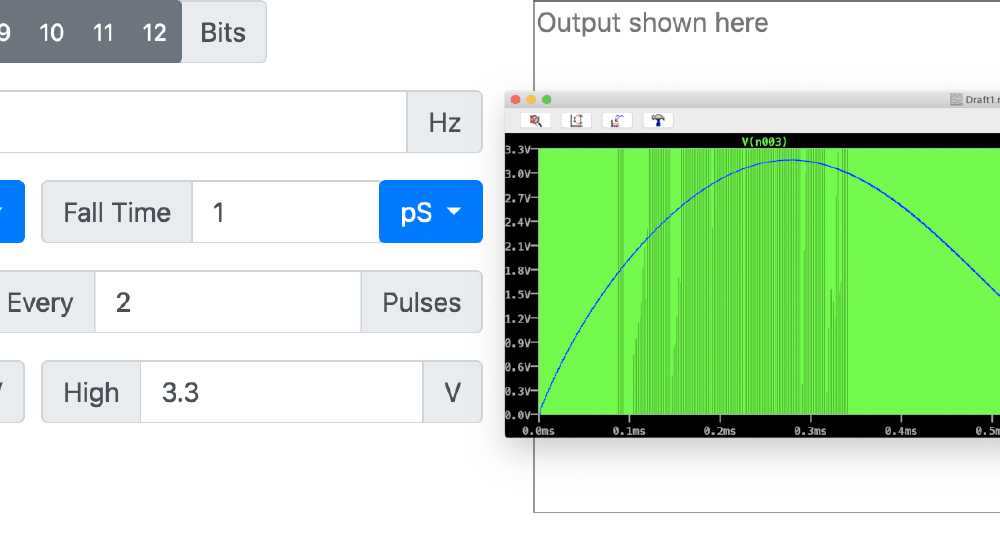
Task: Click the pick visible traces toolbar icon
Action: [x=618, y=120]
